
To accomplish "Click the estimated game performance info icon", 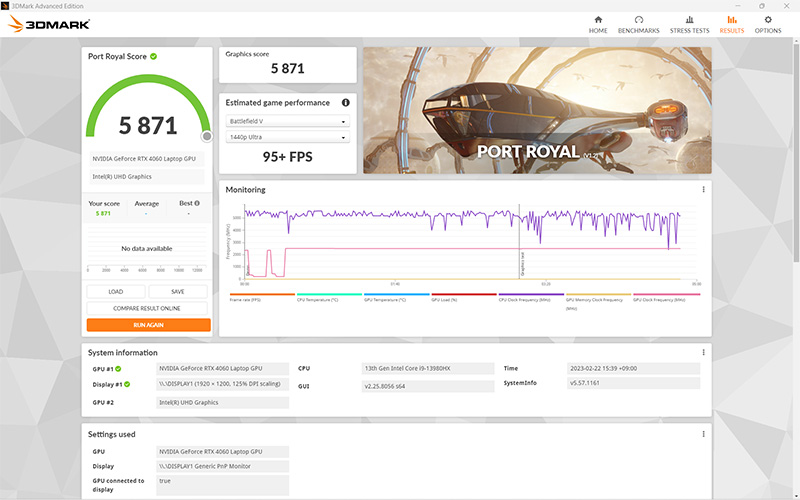I will coord(346,103).
